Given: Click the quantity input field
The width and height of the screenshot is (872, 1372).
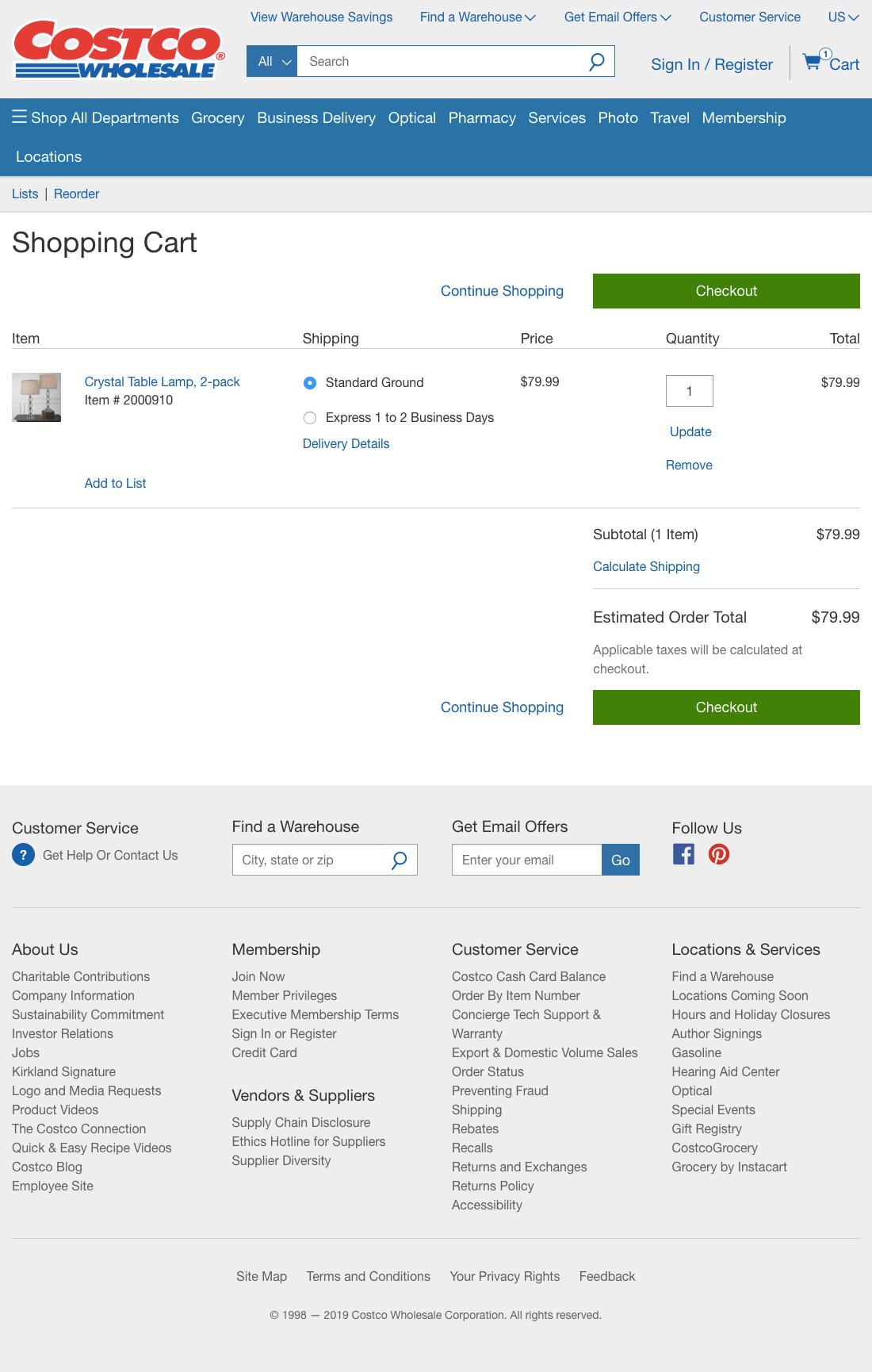Looking at the screenshot, I should (x=689, y=391).
